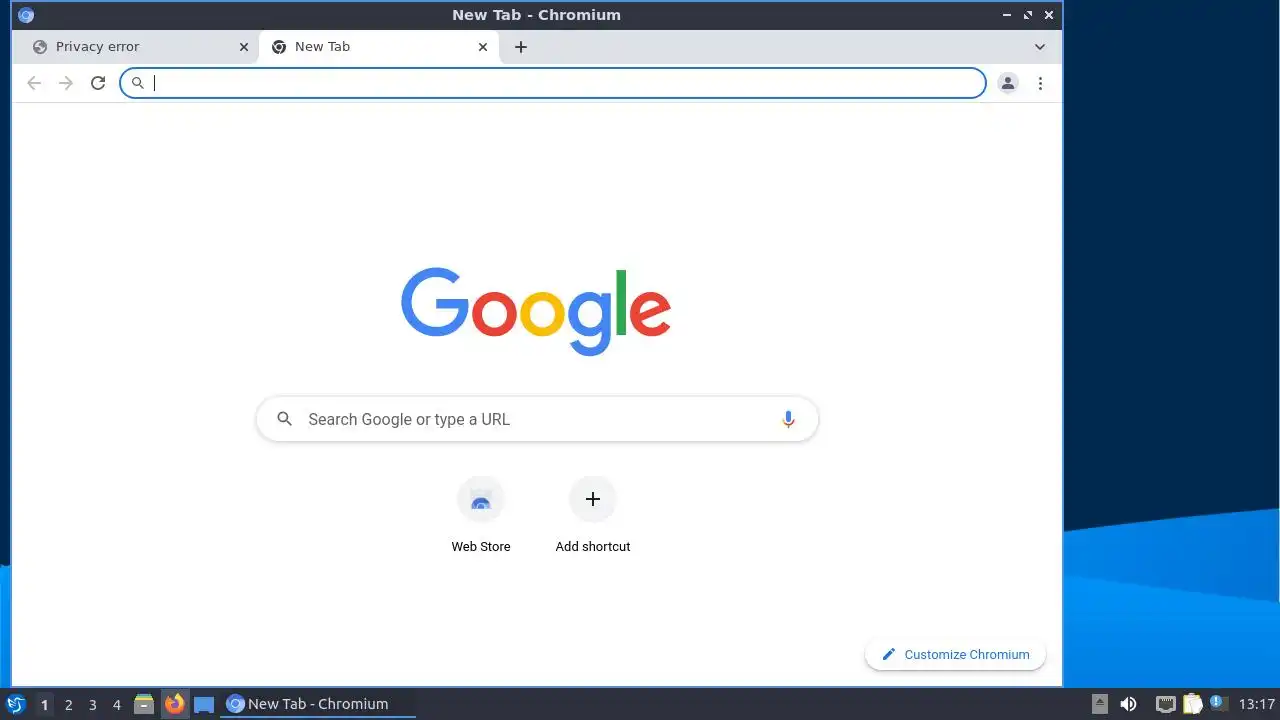The image size is (1280, 720).
Task: Select workspace 1 in the pager
Action: coord(44,705)
